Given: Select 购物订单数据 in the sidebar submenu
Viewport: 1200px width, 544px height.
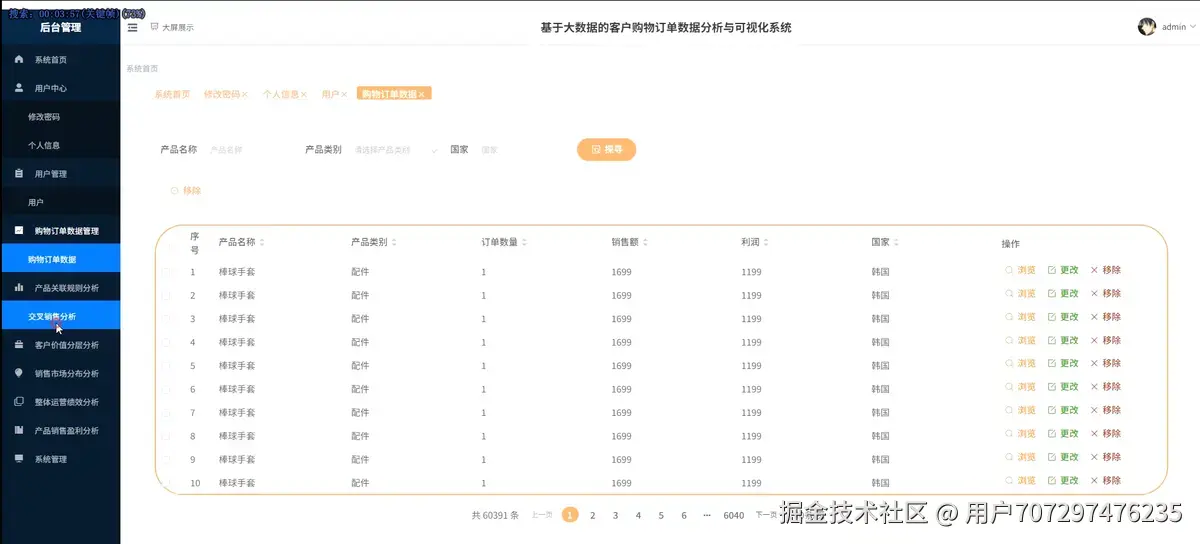Looking at the screenshot, I should [x=60, y=259].
